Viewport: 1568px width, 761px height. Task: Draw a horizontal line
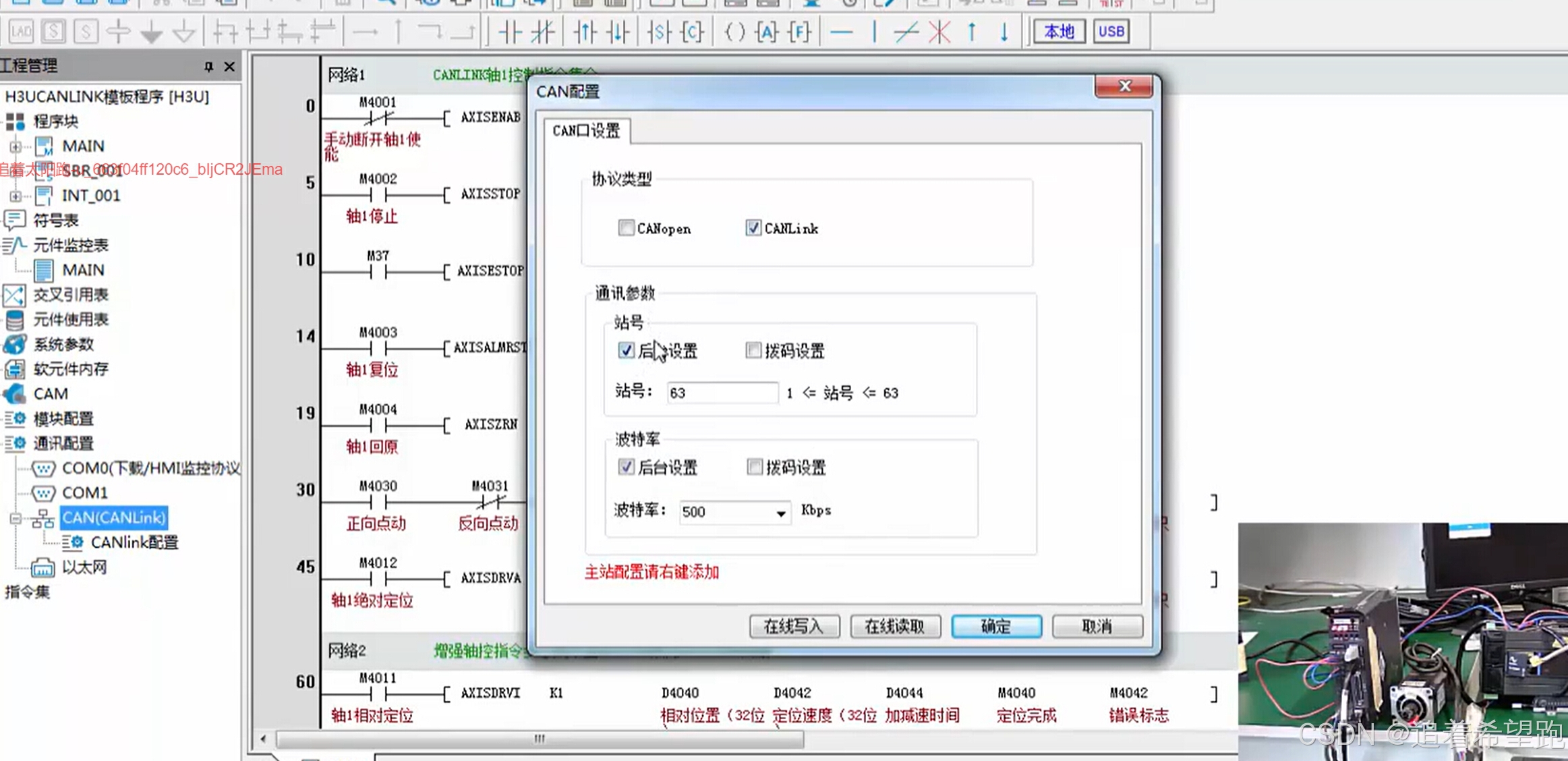click(x=842, y=32)
